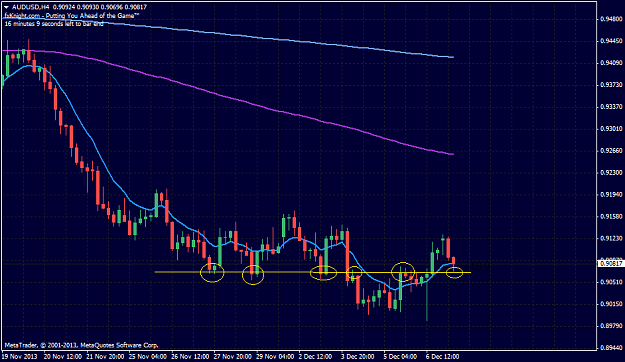Click the 25 Nov 04:00 time label

pyautogui.click(x=148, y=356)
